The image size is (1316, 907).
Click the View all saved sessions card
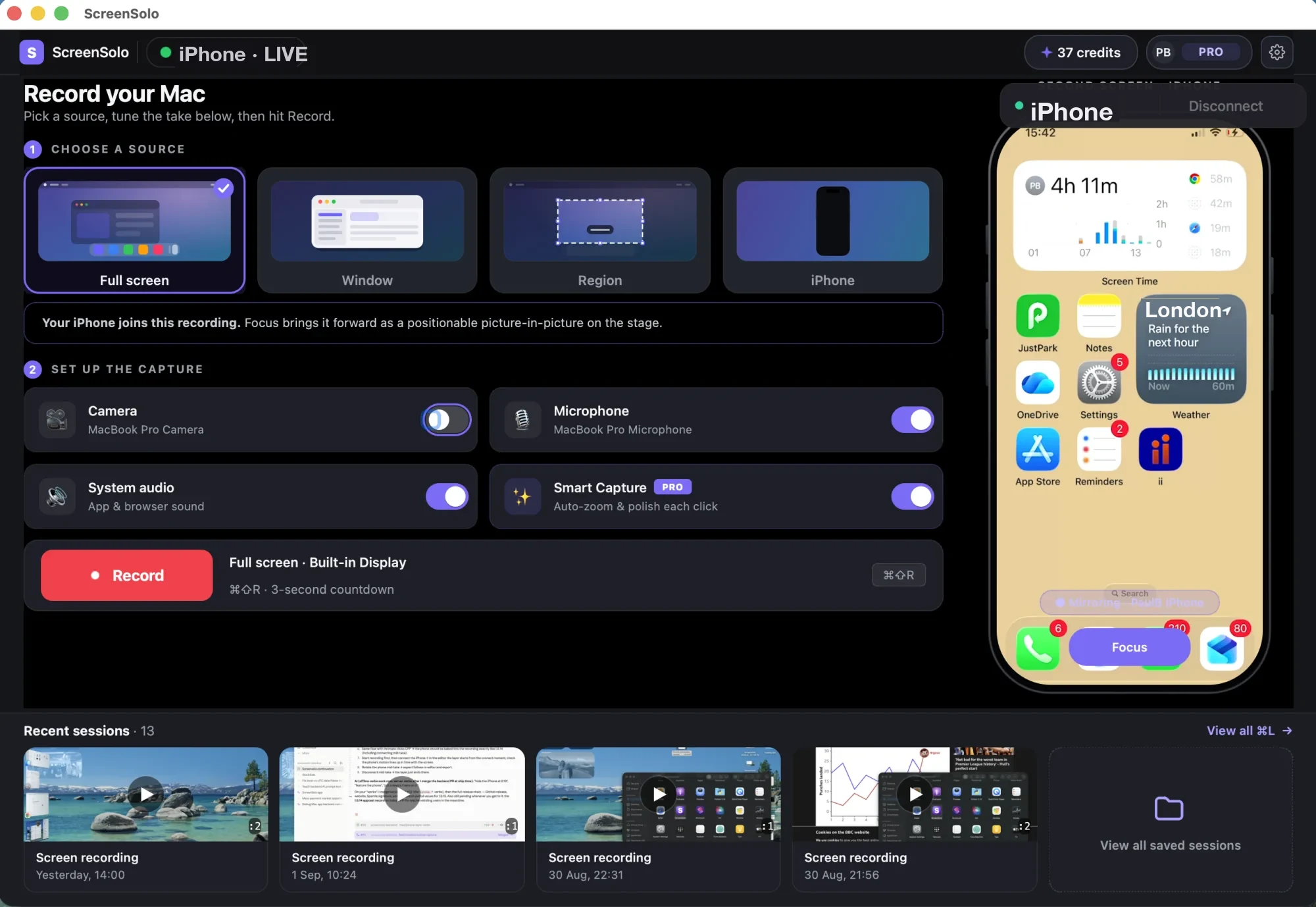pyautogui.click(x=1171, y=819)
